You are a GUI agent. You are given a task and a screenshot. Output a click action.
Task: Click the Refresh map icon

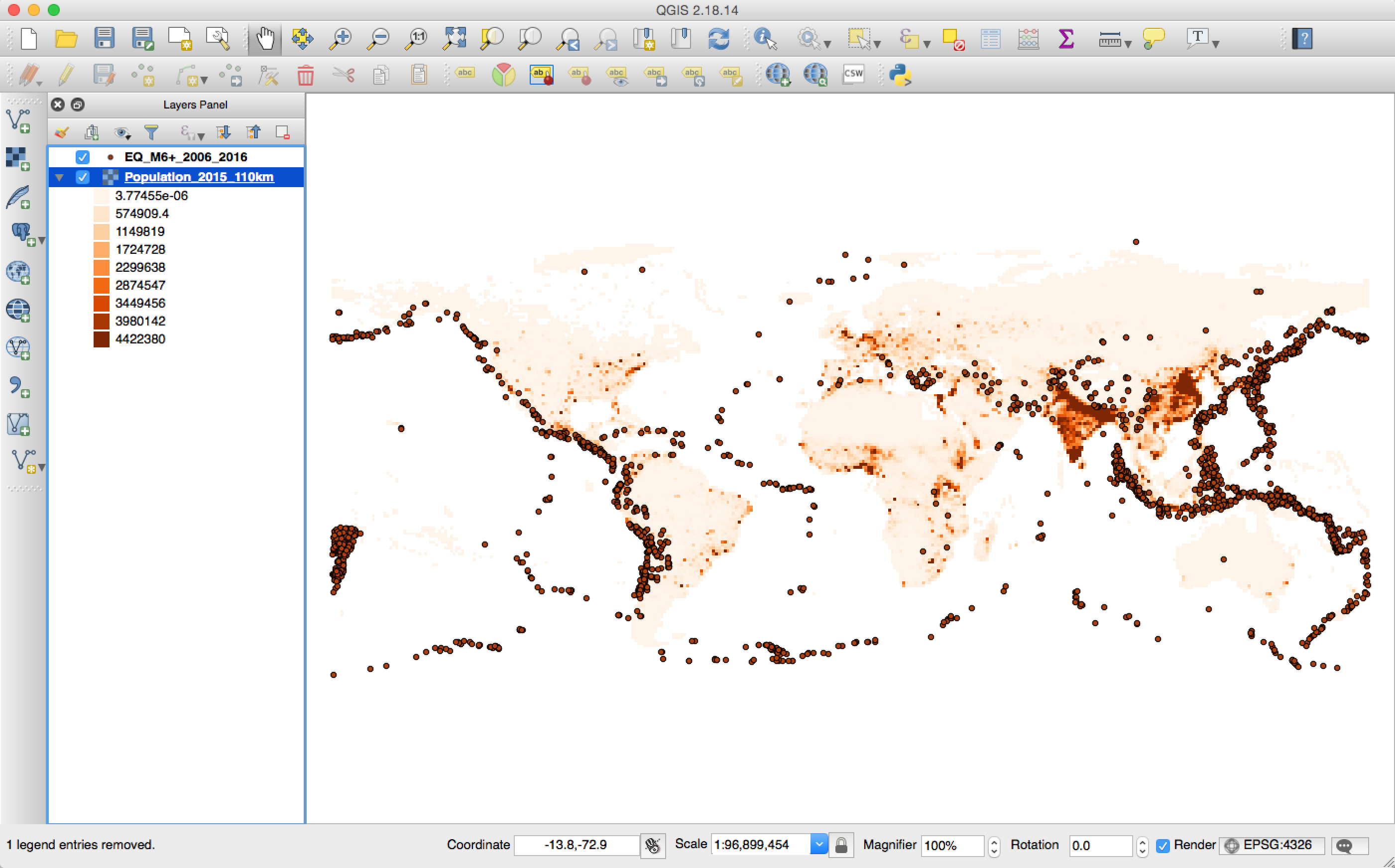[x=718, y=39]
